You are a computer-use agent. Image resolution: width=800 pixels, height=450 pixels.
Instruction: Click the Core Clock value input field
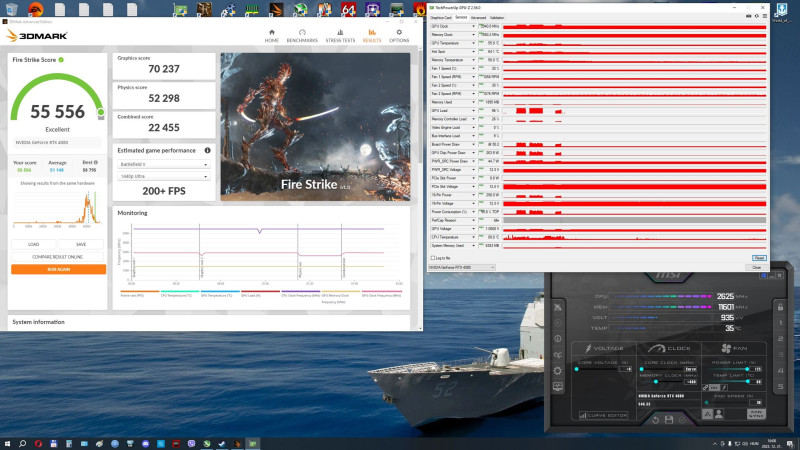[x=690, y=369]
